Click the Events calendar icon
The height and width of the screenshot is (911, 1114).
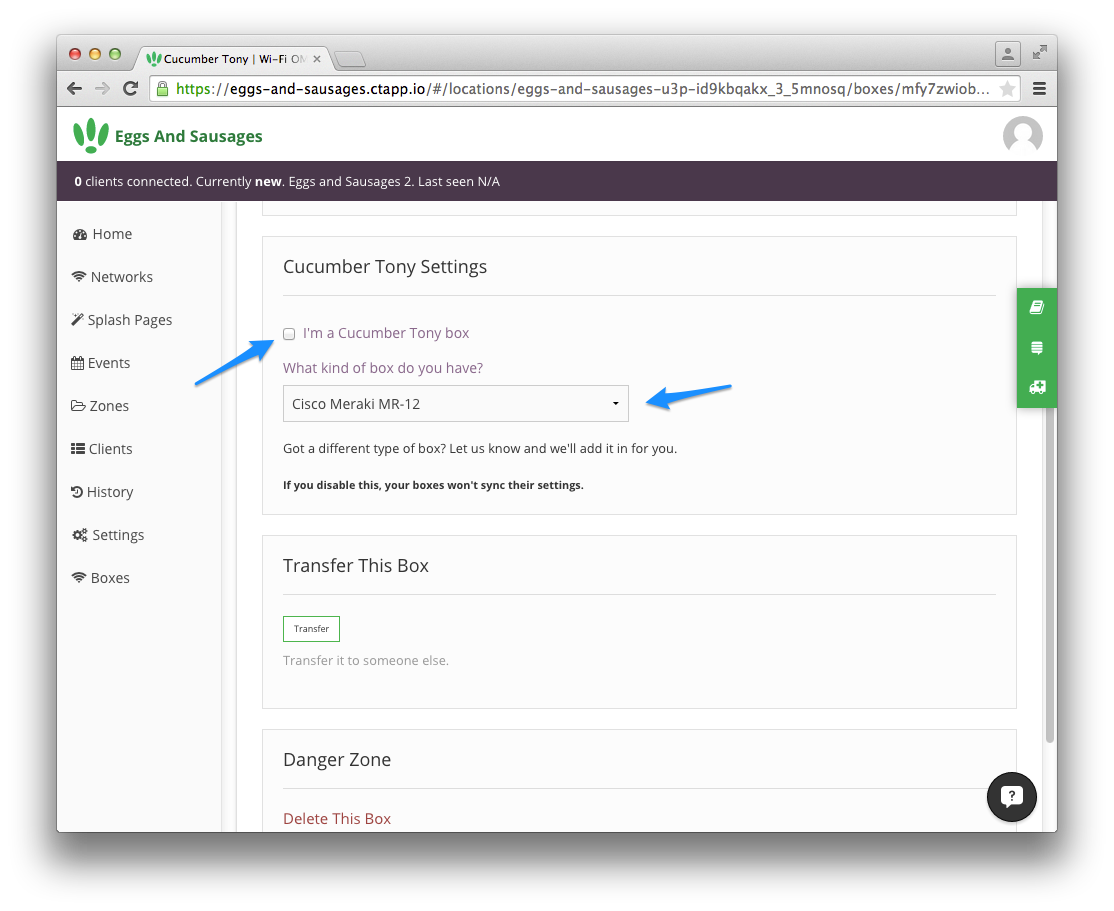(77, 363)
